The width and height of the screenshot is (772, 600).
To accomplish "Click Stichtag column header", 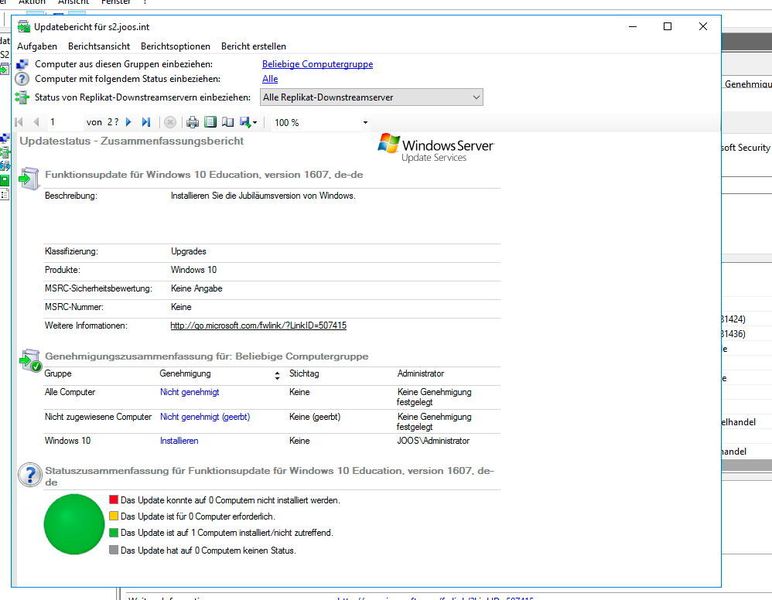I will (x=304, y=374).
